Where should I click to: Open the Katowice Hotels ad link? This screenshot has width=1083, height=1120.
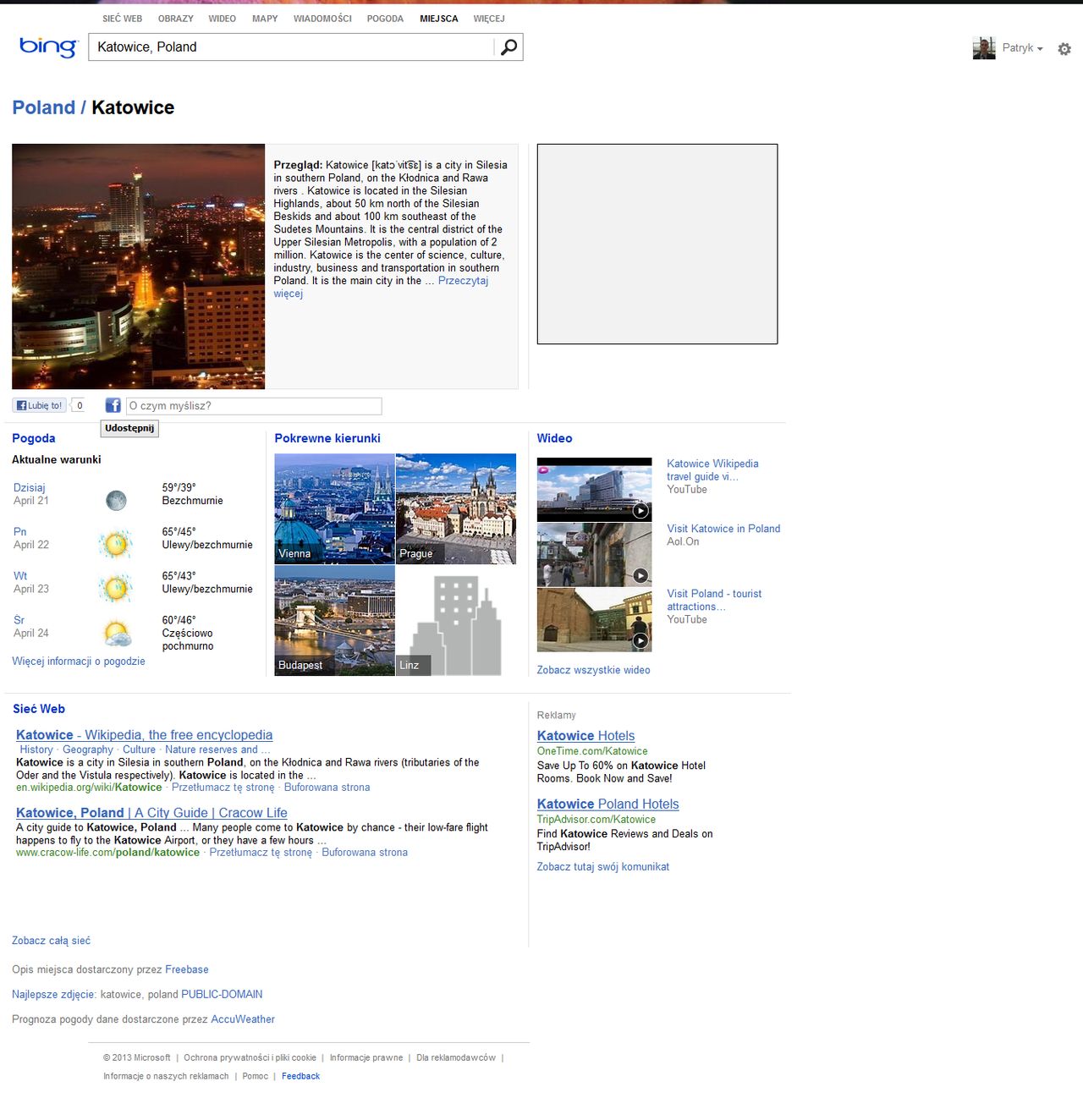(585, 736)
